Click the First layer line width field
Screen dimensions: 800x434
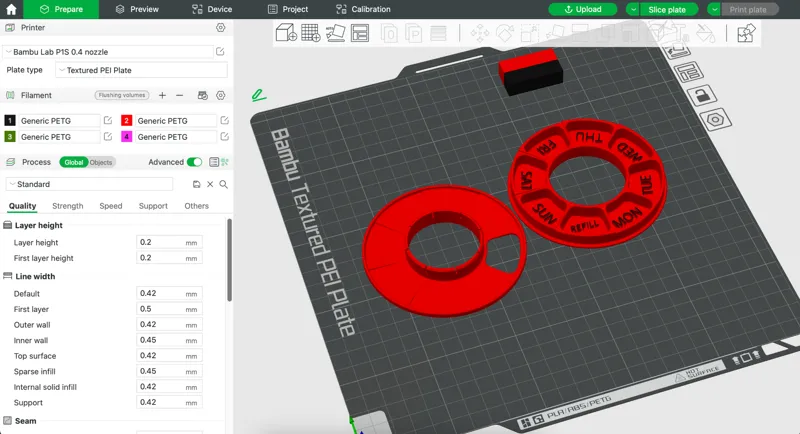click(169, 309)
